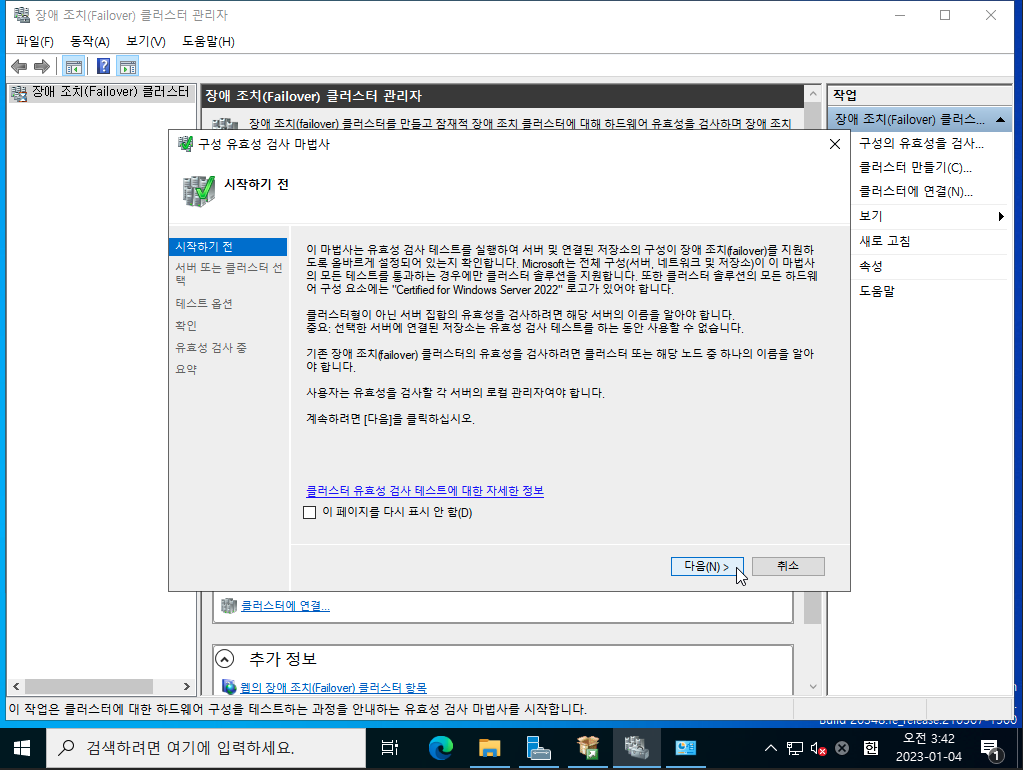
Task: Open the Windows Start menu
Action: point(22,748)
